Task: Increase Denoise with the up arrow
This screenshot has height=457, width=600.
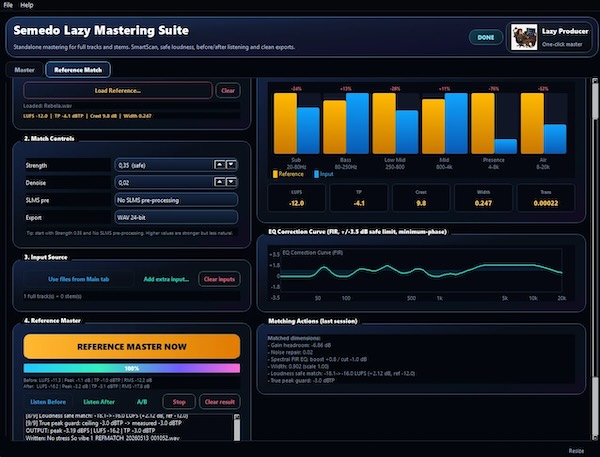Action: 219,182
